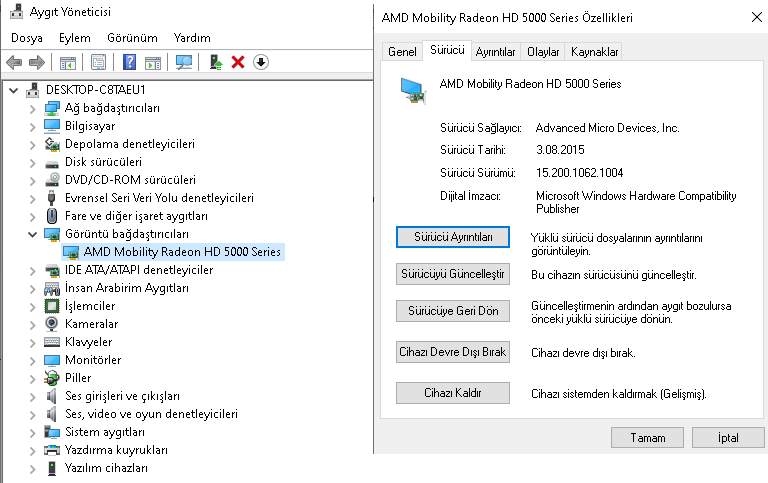The image size is (768, 483).
Task: Select the Sürücü tab
Action: [447, 50]
